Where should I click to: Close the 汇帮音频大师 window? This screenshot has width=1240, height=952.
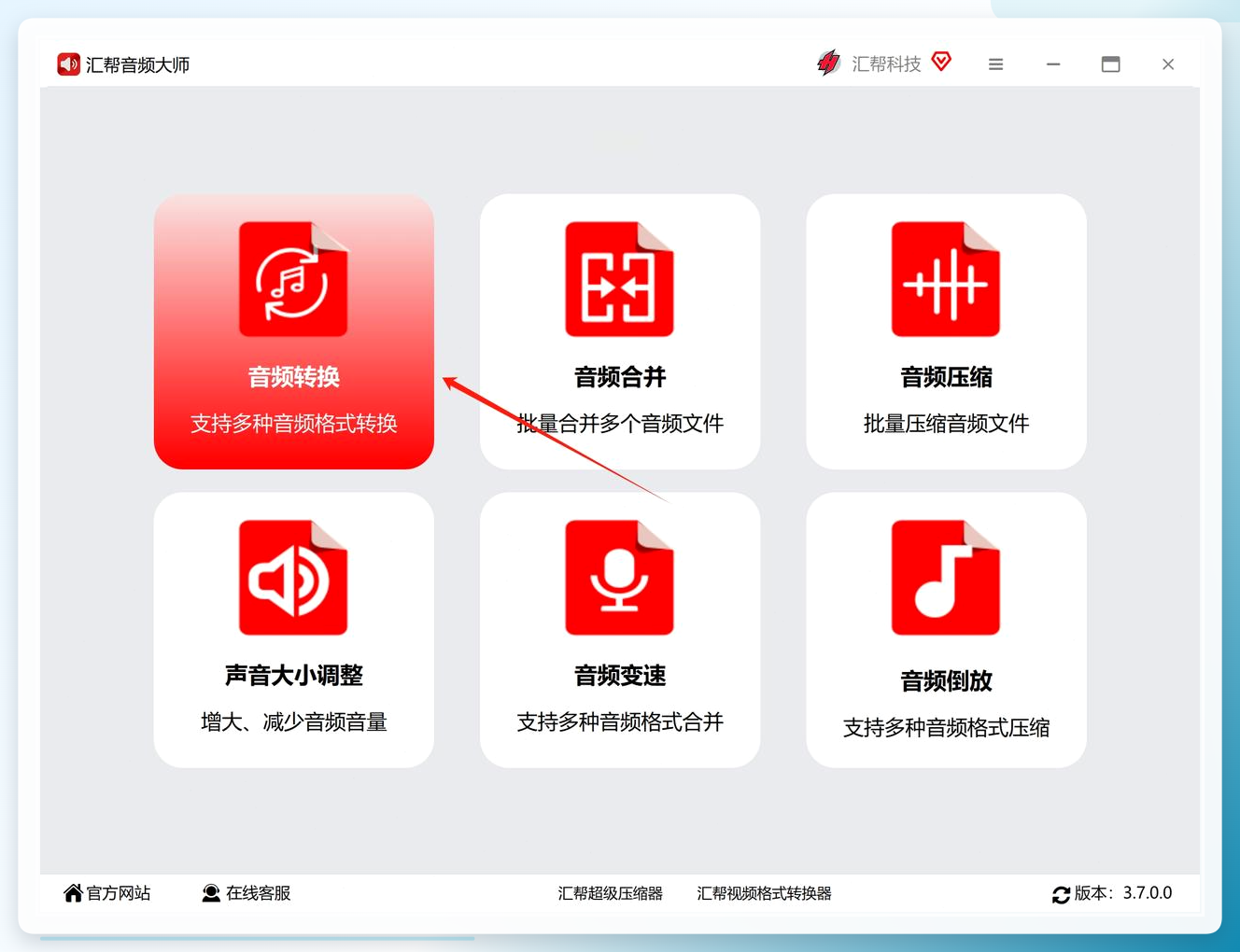click(x=1168, y=64)
